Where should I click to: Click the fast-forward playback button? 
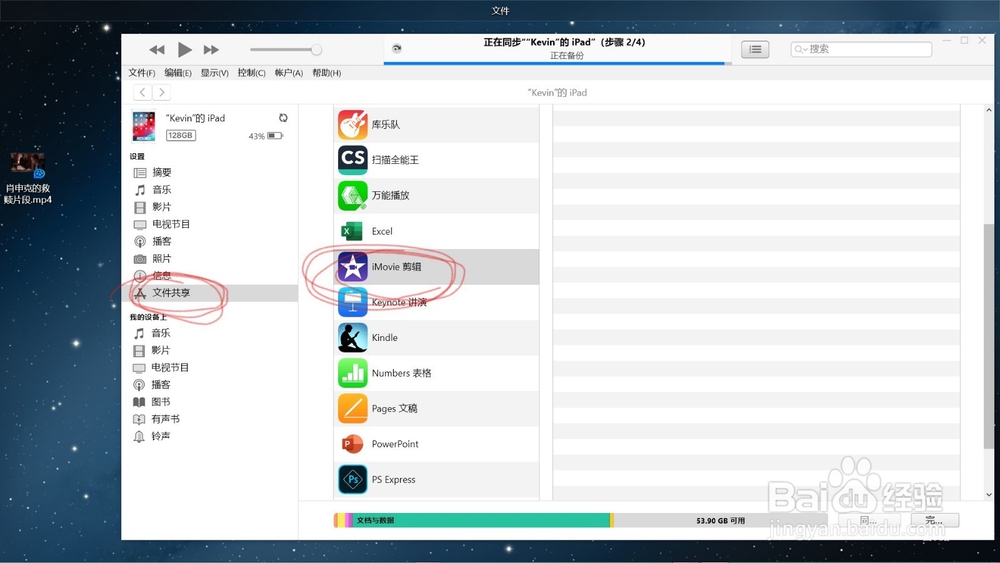click(x=211, y=49)
